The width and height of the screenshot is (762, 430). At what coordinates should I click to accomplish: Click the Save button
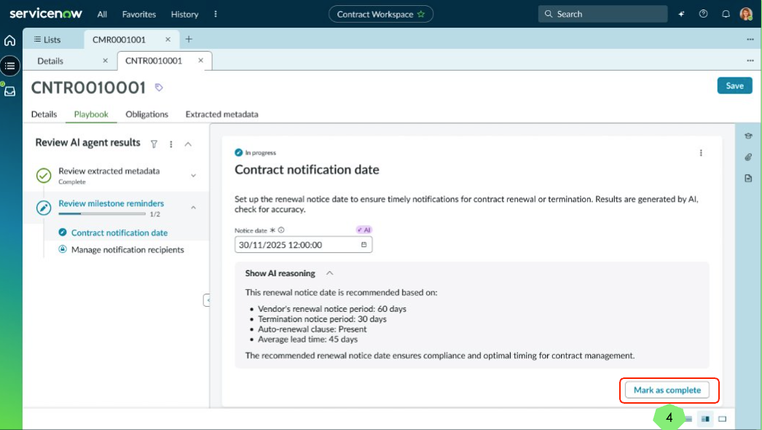click(734, 86)
